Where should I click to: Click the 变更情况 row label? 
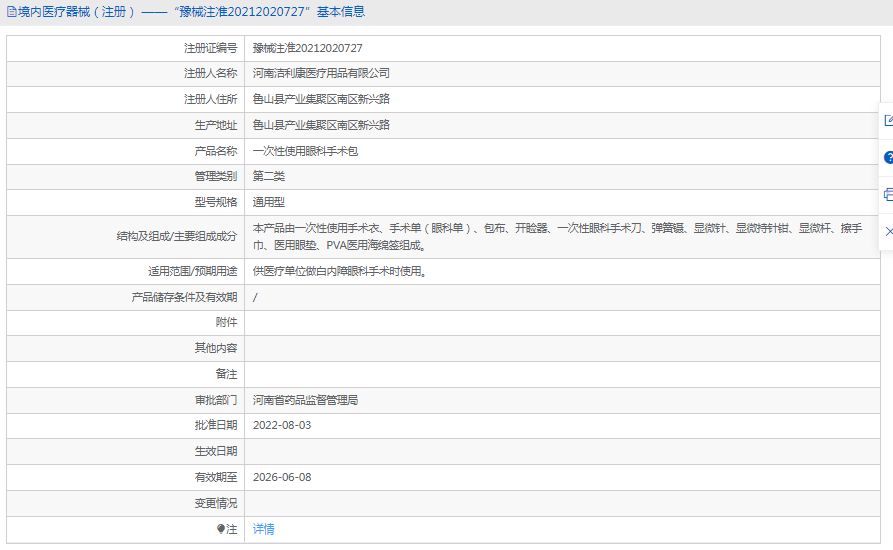click(x=215, y=503)
